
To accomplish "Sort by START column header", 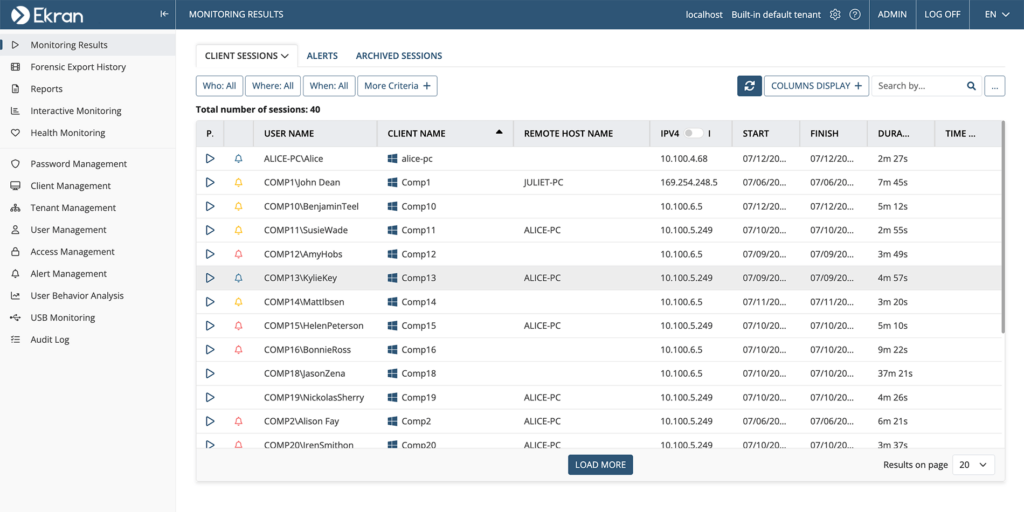I will click(x=756, y=133).
